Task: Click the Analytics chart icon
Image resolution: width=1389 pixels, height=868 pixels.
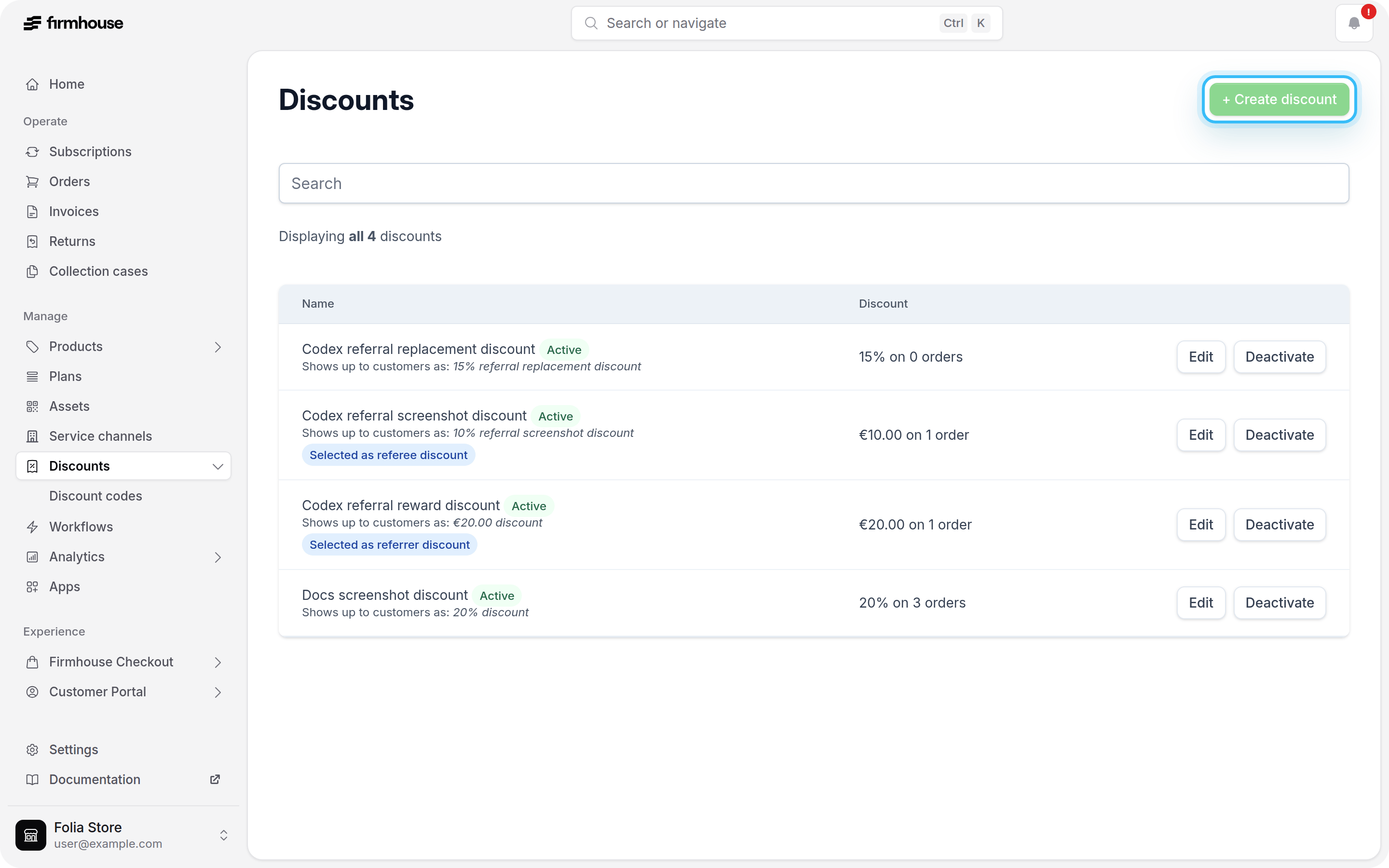Action: pyautogui.click(x=33, y=557)
